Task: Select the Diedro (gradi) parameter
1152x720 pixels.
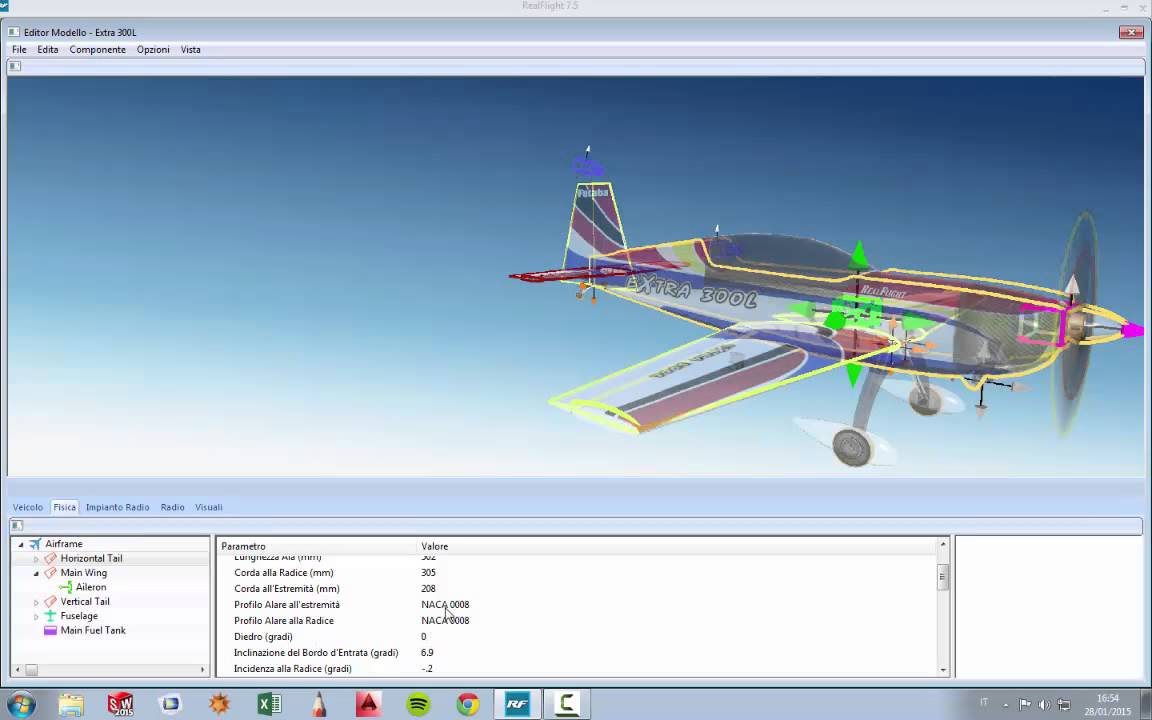Action: point(263,637)
